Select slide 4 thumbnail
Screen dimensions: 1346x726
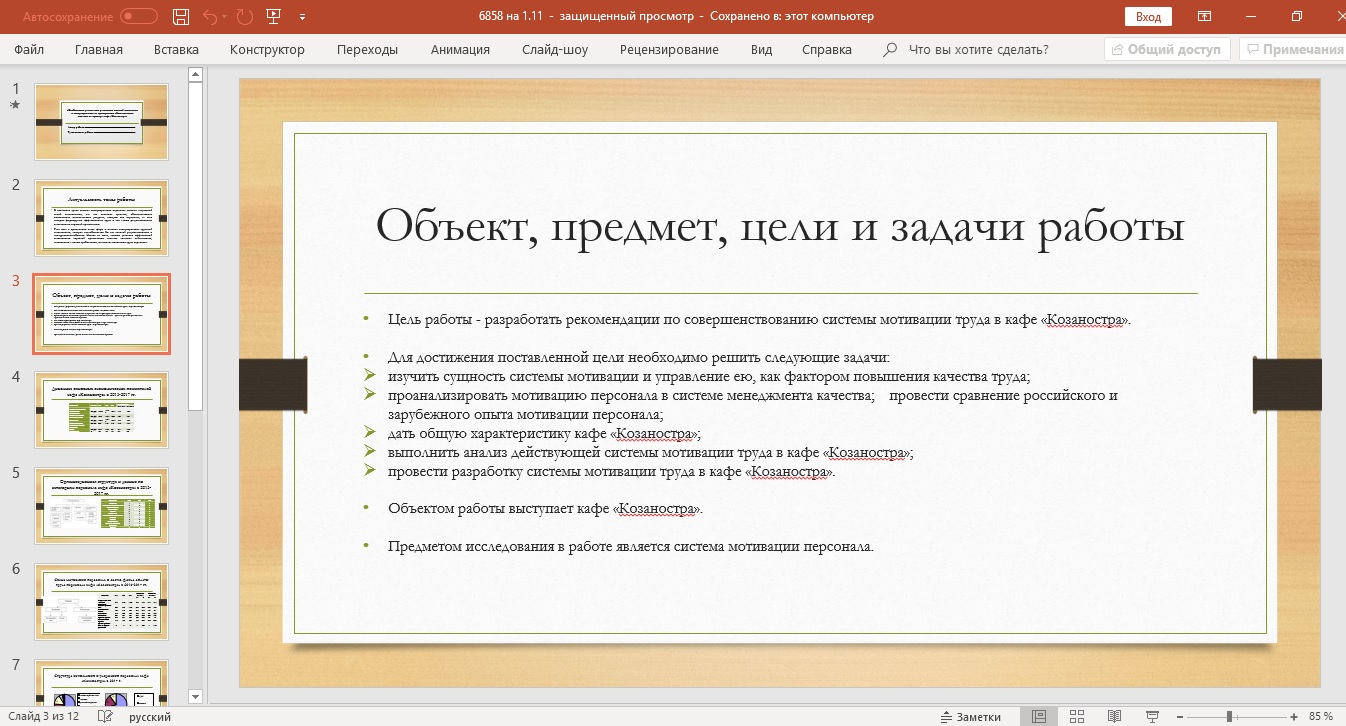coord(102,410)
